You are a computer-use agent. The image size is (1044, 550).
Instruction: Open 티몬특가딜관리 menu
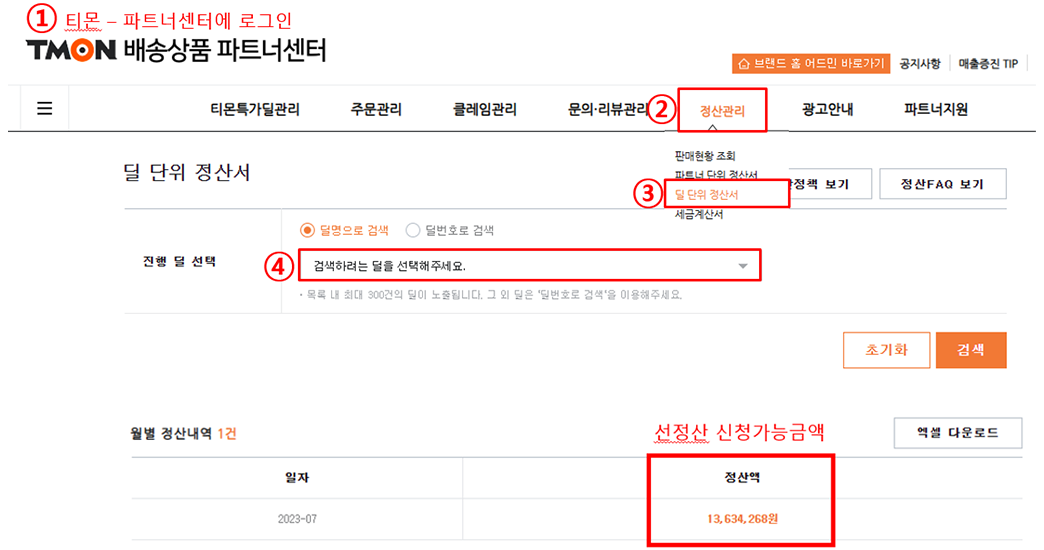point(255,109)
